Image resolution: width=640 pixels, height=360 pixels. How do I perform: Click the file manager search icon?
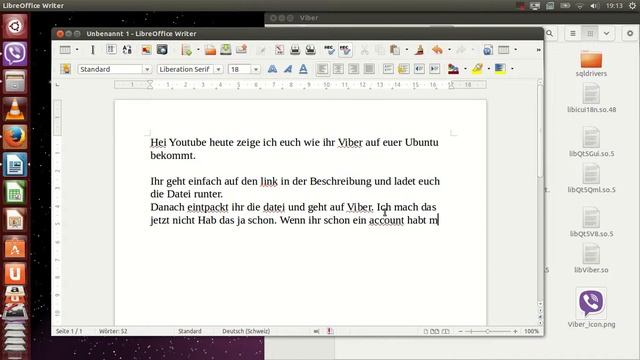(x=550, y=33)
